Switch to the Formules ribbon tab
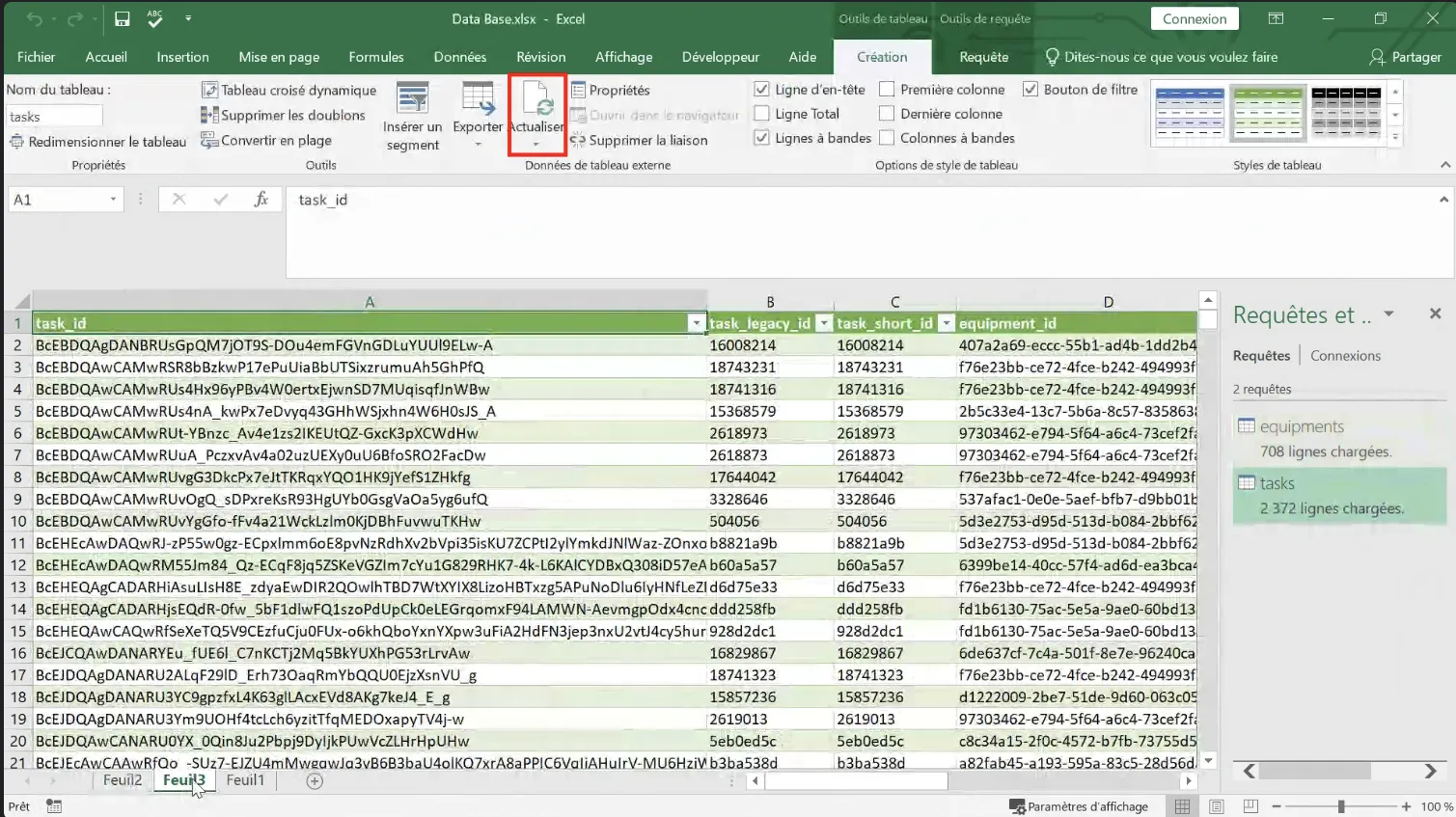 [376, 57]
